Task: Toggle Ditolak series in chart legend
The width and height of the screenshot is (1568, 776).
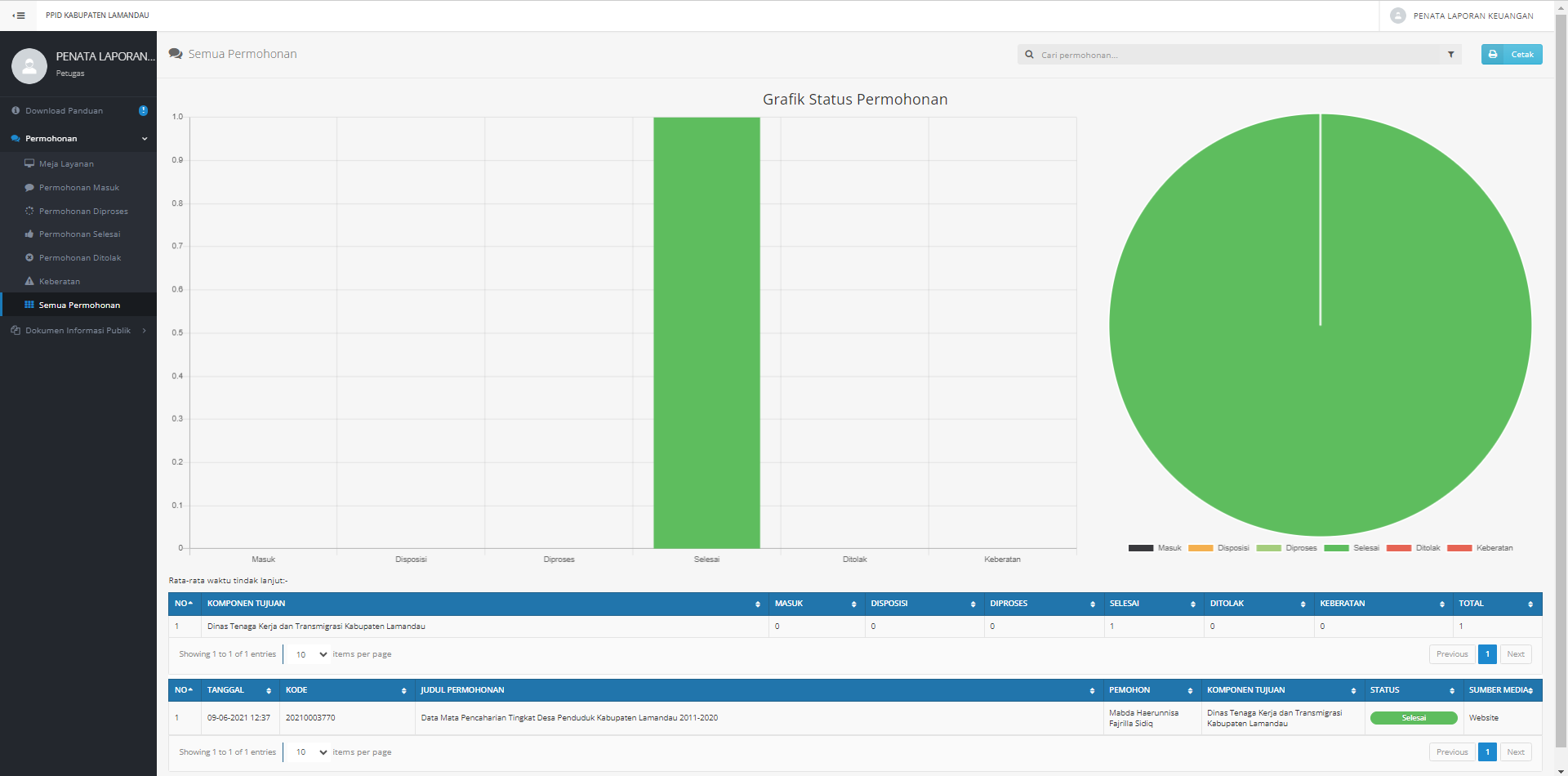Action: [1414, 548]
